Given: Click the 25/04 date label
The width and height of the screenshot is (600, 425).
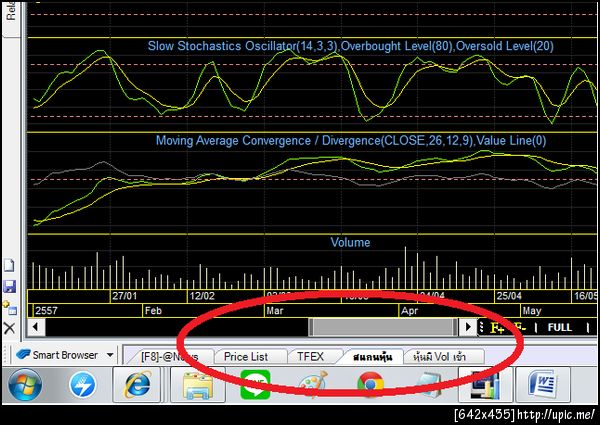Looking at the screenshot, I should tap(509, 296).
